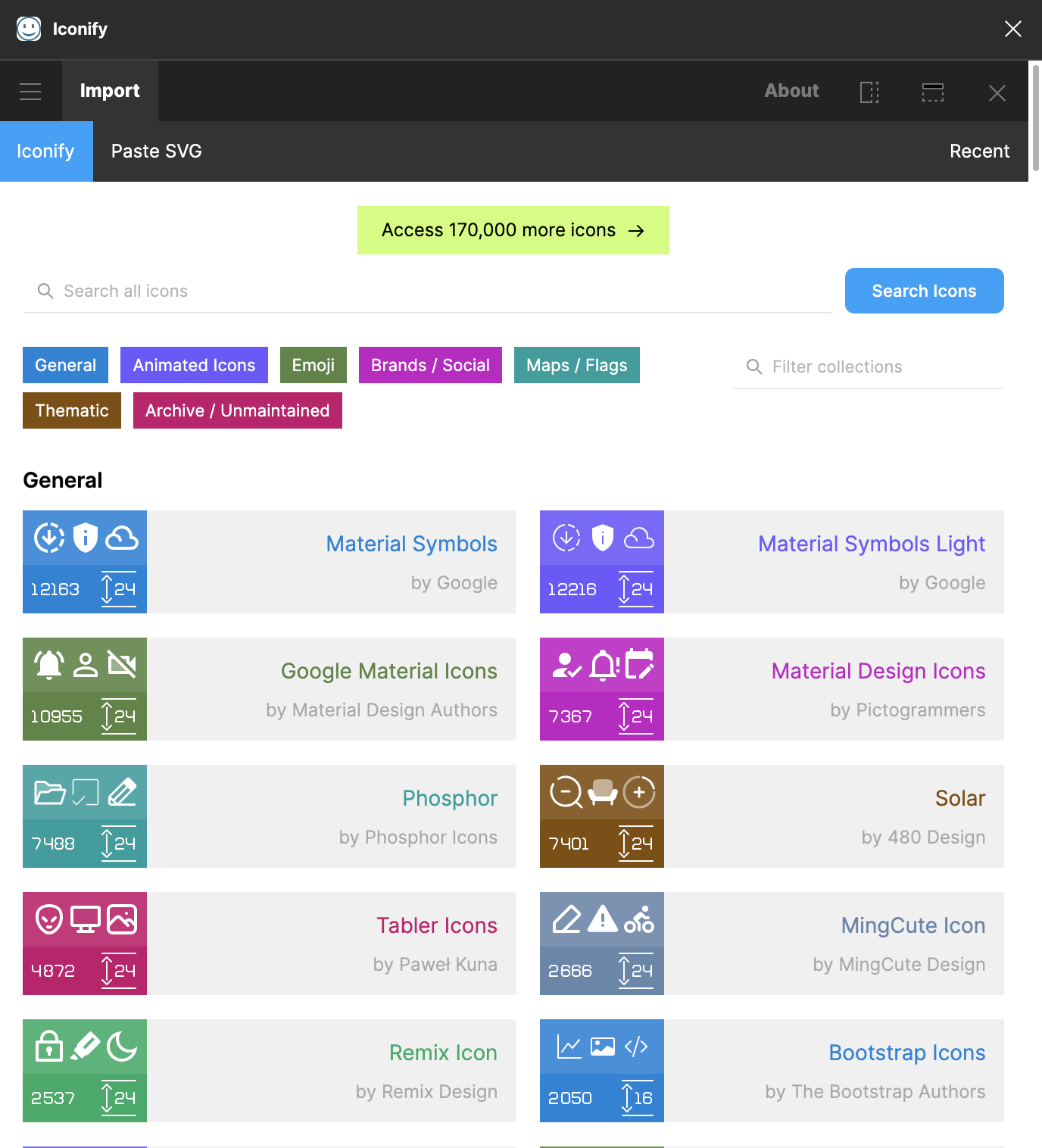Filter by Animated Icons category
The width and height of the screenshot is (1042, 1148).
point(195,365)
